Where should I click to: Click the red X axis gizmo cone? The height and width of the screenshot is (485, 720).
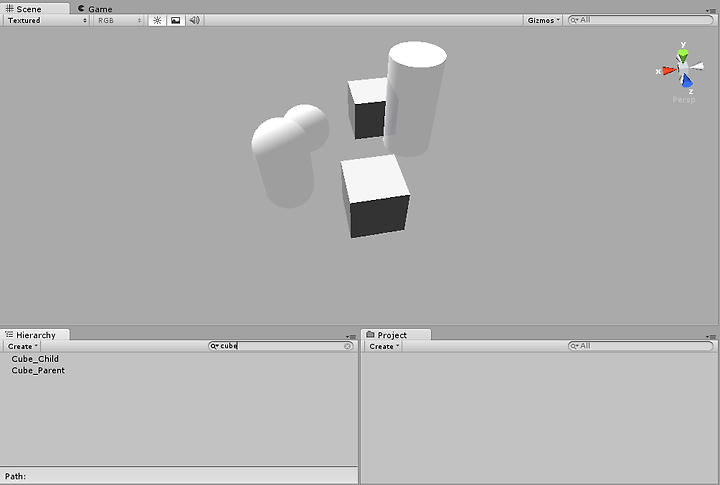[669, 70]
